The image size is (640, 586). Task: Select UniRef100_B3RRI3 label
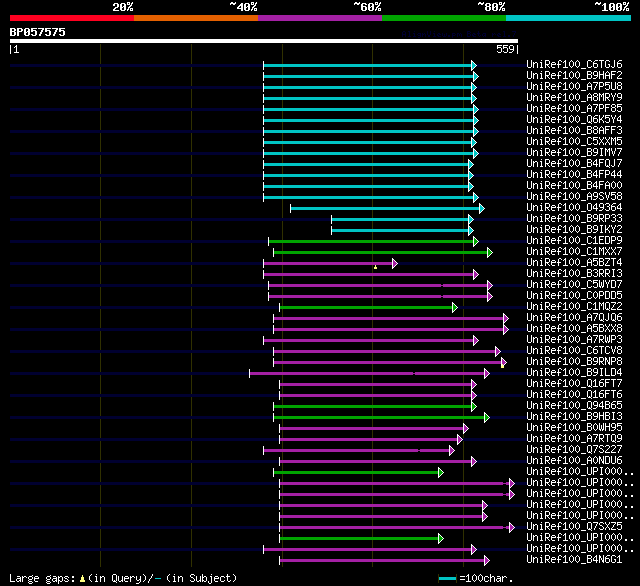(574, 274)
